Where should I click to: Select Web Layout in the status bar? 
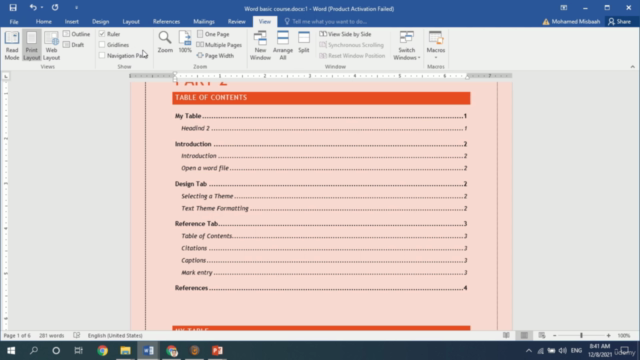[542, 336]
